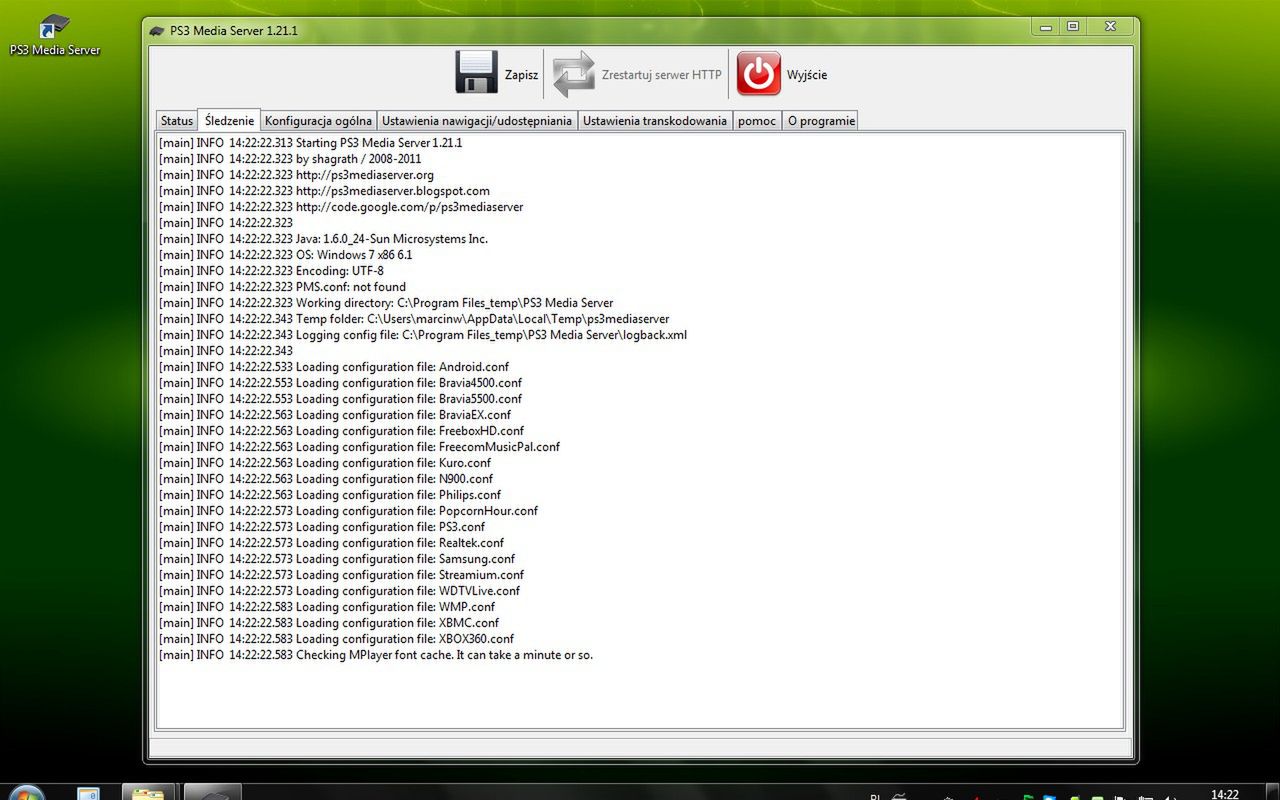
Task: Click the PS3 Media Server title bar icon
Action: [157, 30]
